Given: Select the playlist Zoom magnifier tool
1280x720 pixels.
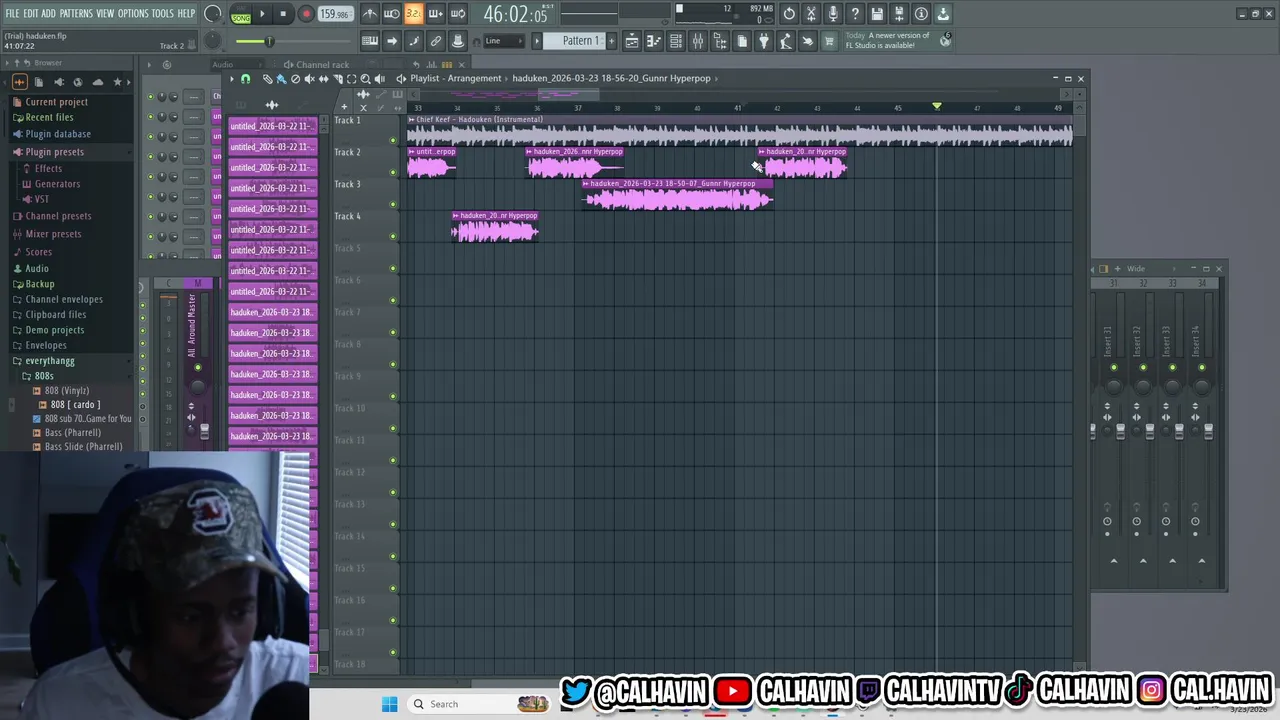Looking at the screenshot, I should tap(365, 79).
